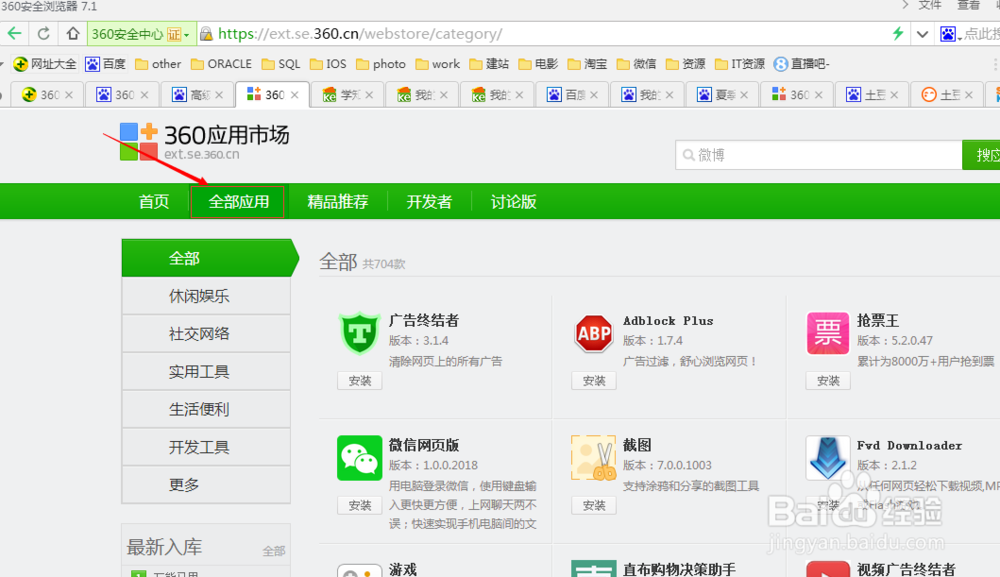1000x577 pixels.
Task: Open the browser home page icon
Action: (x=73, y=33)
